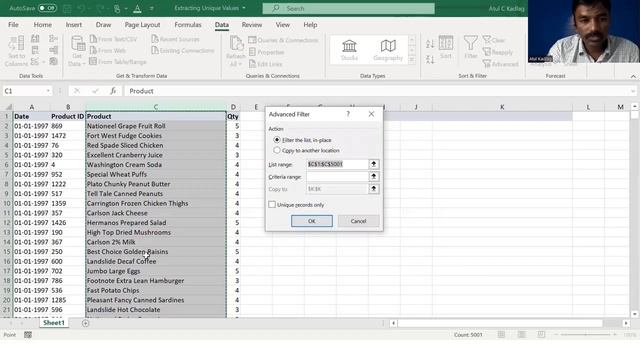Click the Insert Function fx icon

[113, 91]
